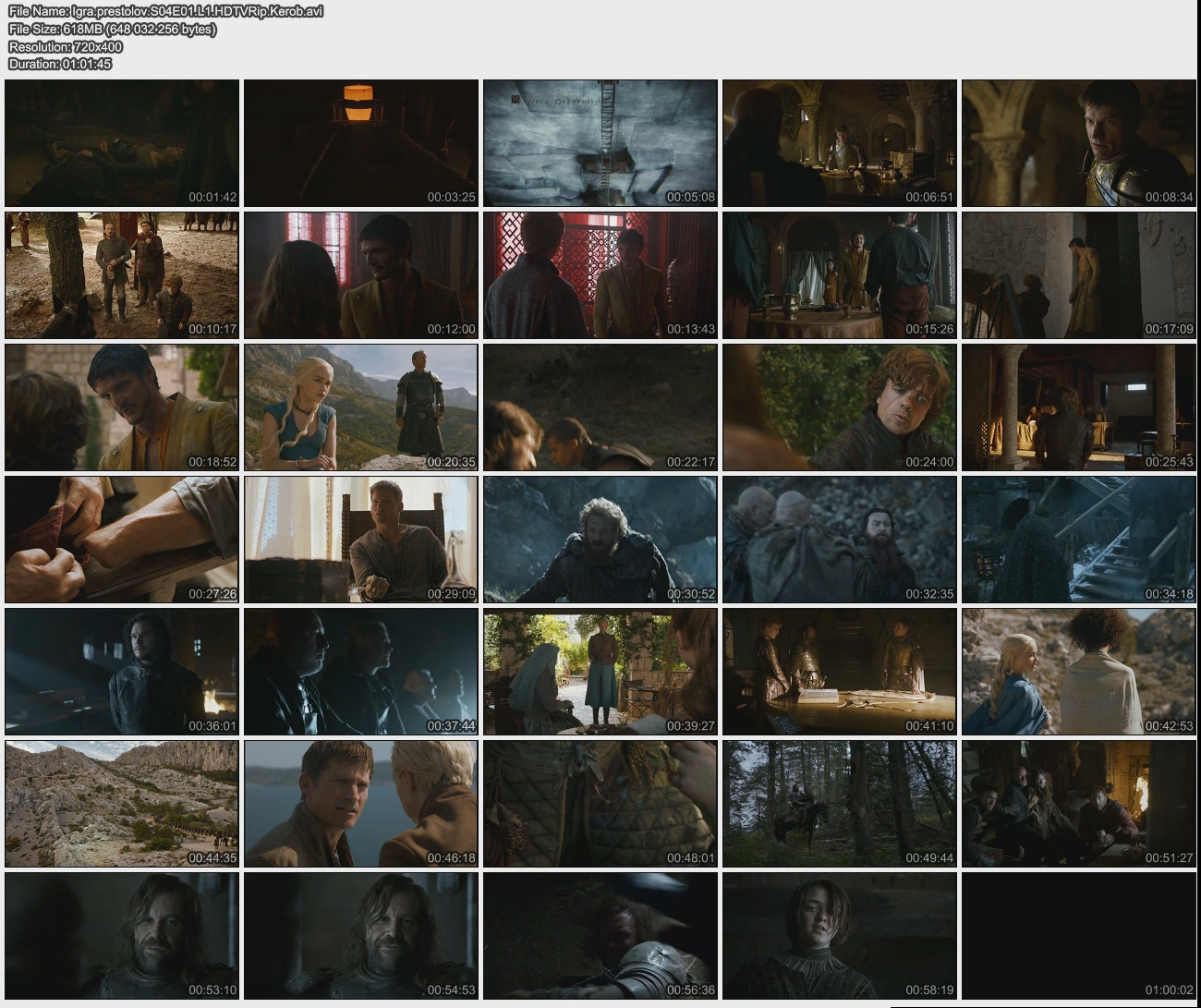This screenshot has height=1008, width=1201.
Task: Open the garden courtyard frame at 00:39:27
Action: tap(600, 672)
